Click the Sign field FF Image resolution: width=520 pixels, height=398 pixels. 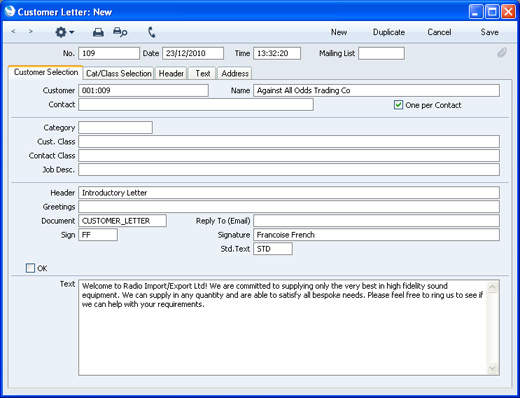point(98,235)
